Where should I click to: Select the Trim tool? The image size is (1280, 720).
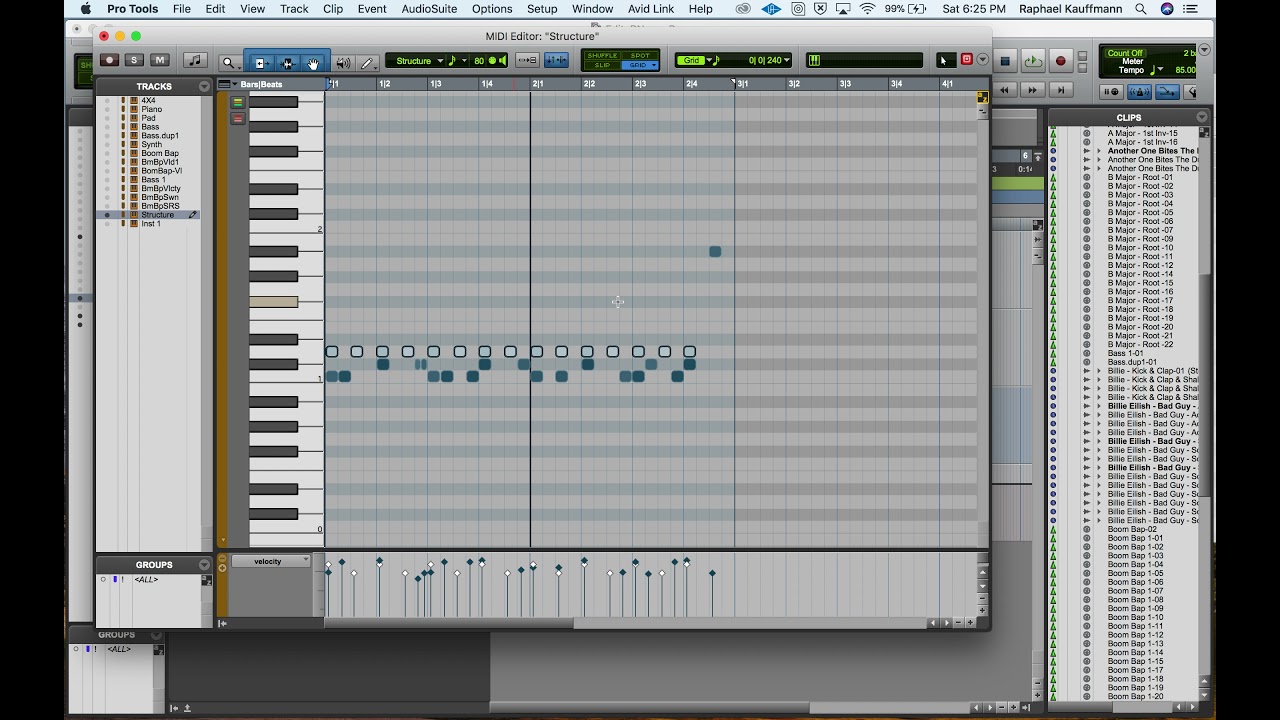pyautogui.click(x=260, y=62)
